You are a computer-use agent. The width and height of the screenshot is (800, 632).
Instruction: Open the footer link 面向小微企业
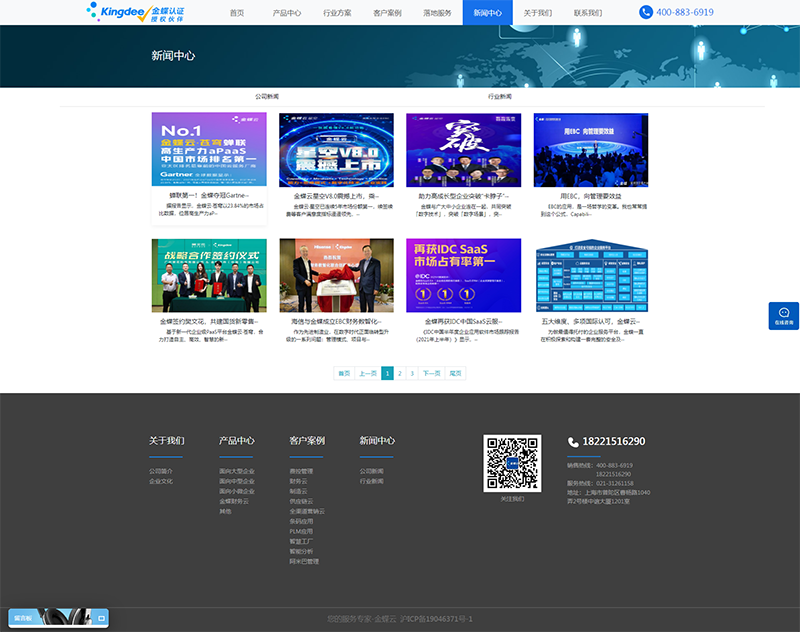pos(237,491)
